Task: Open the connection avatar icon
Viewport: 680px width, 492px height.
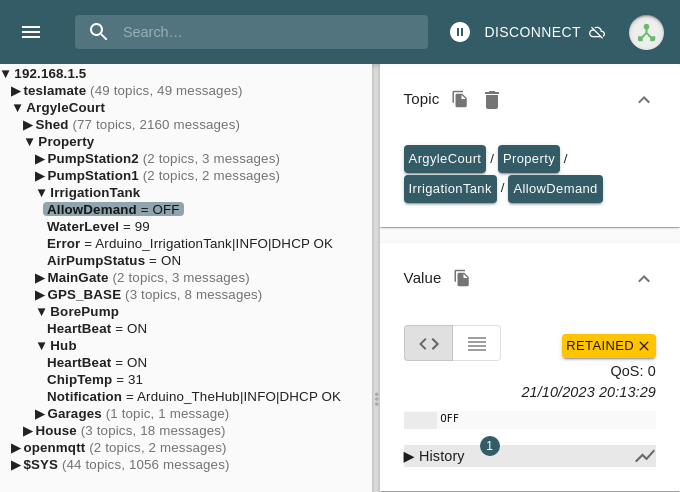Action: click(x=646, y=32)
